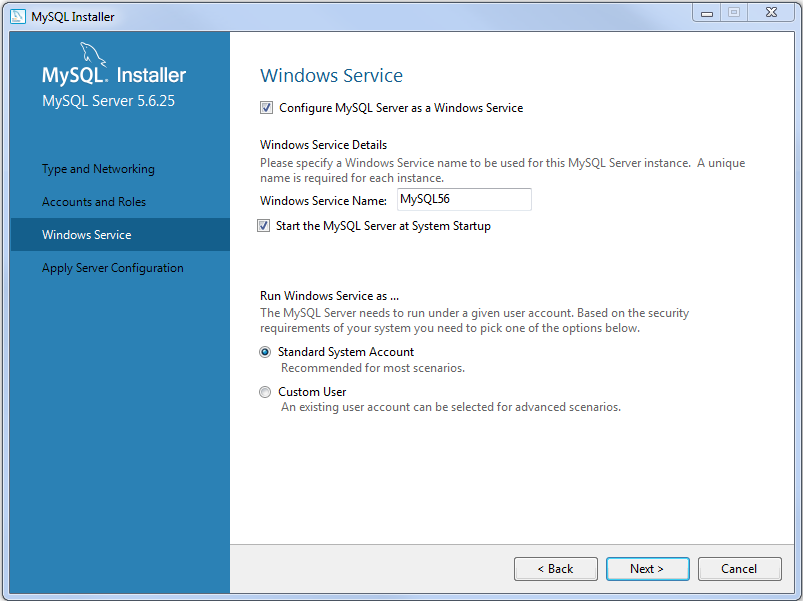Choose the Custom User radio button
Screen dimensions: 803x601
(265, 392)
